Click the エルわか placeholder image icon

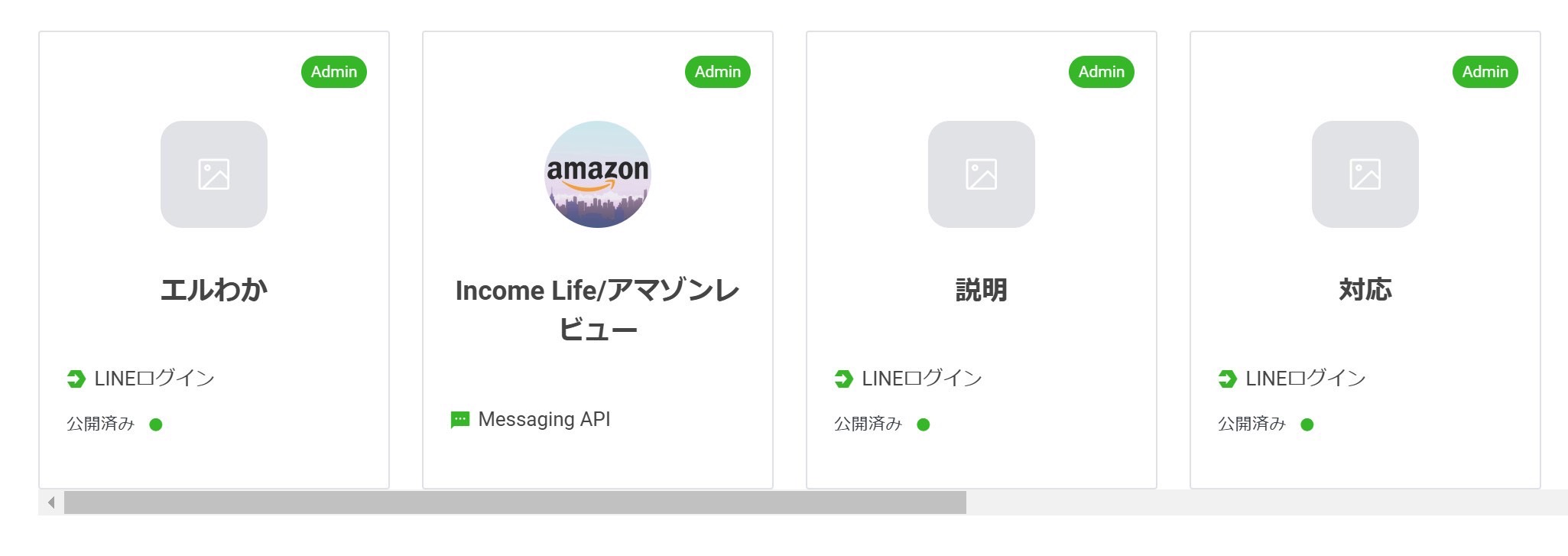[x=214, y=174]
